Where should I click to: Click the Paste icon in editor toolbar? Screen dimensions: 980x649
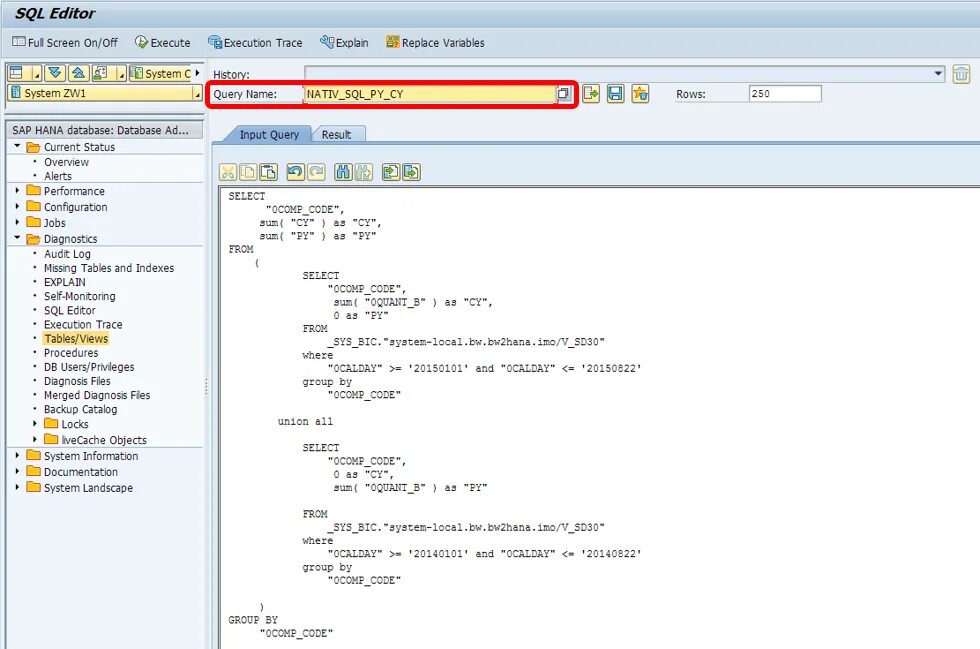(x=269, y=172)
